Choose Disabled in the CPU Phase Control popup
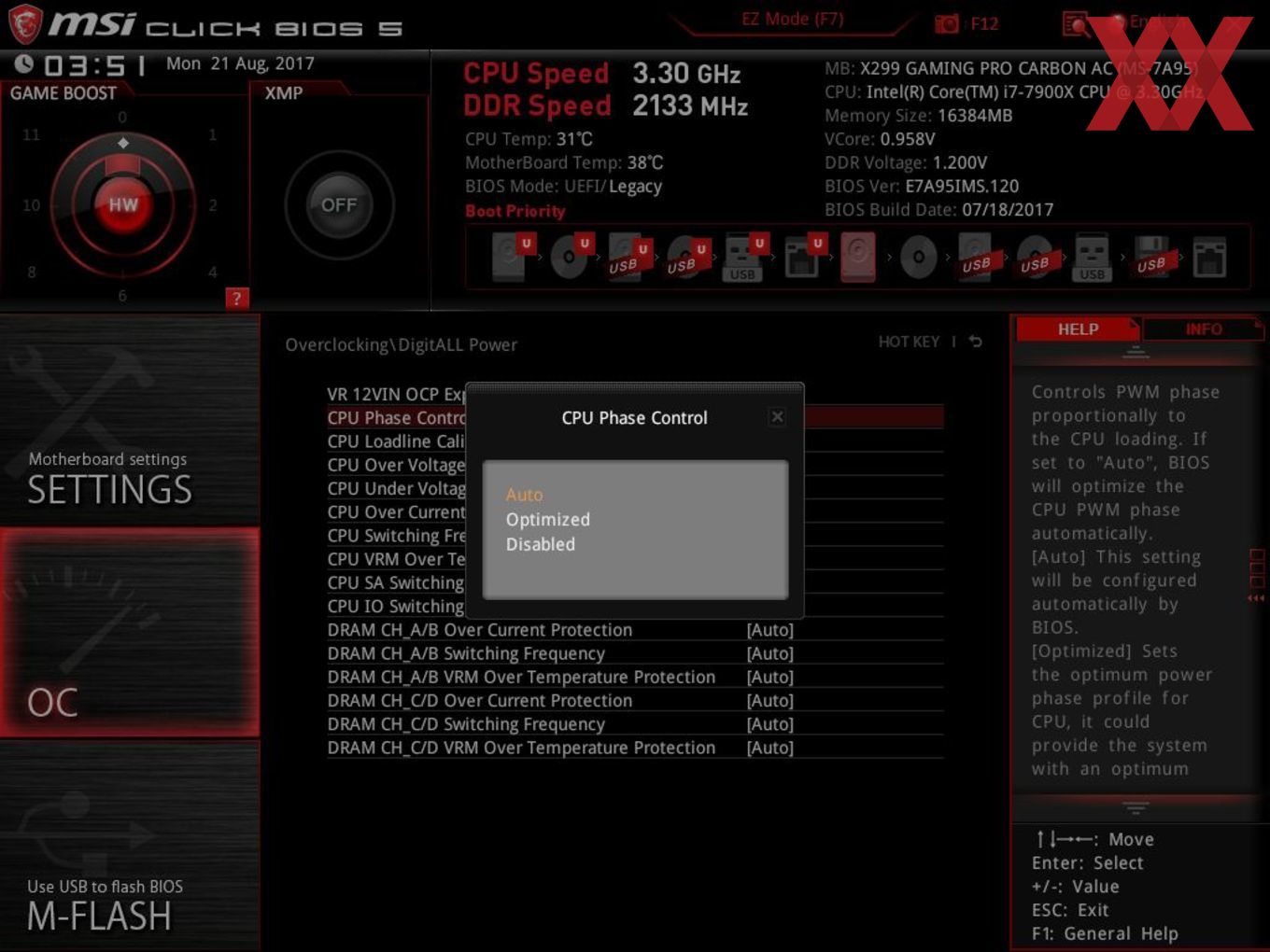 (541, 544)
